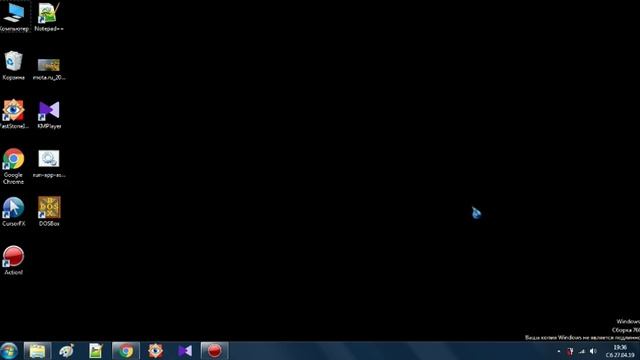Open the volume speaker tray icon
This screenshot has height=360, width=640.
pos(593,351)
